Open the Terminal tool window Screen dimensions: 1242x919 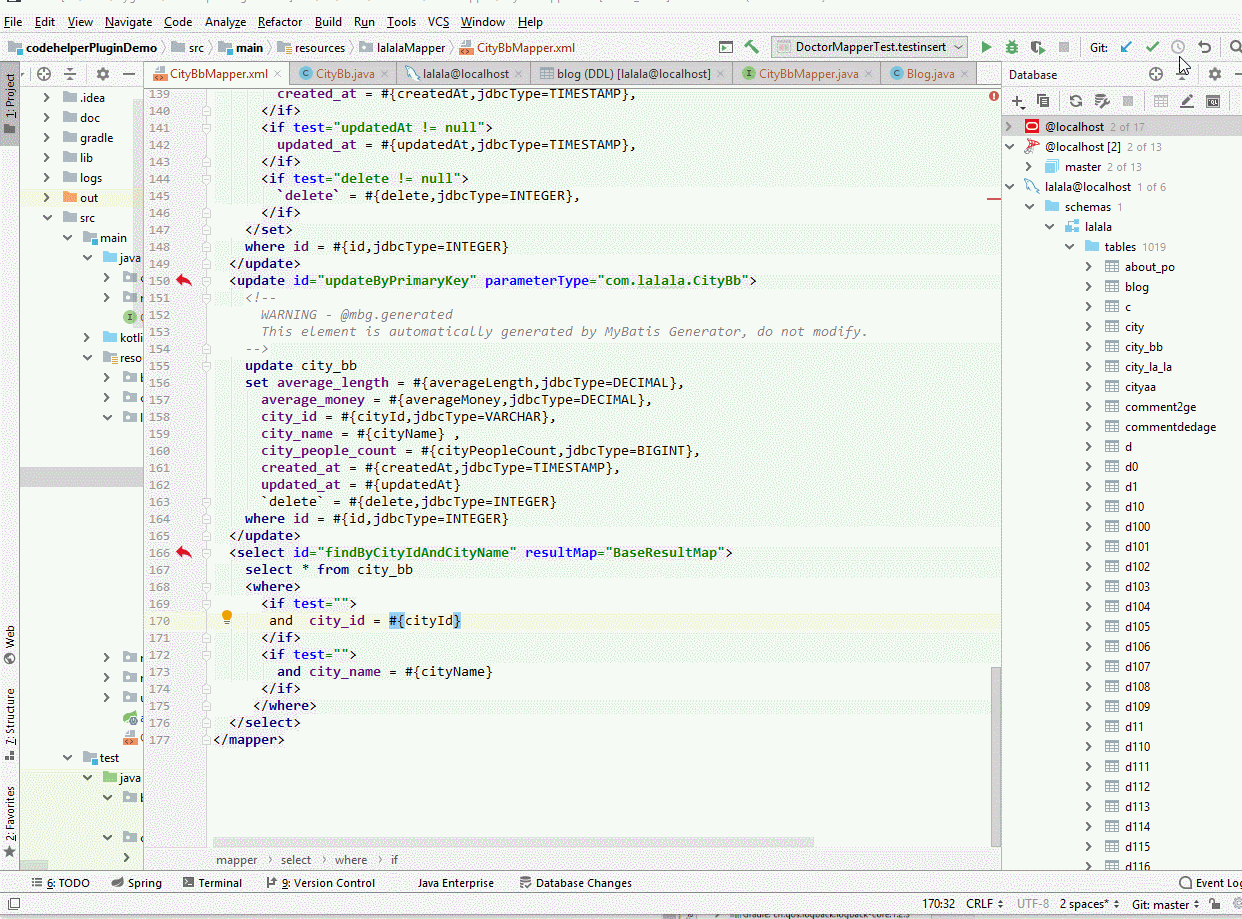tap(213, 883)
